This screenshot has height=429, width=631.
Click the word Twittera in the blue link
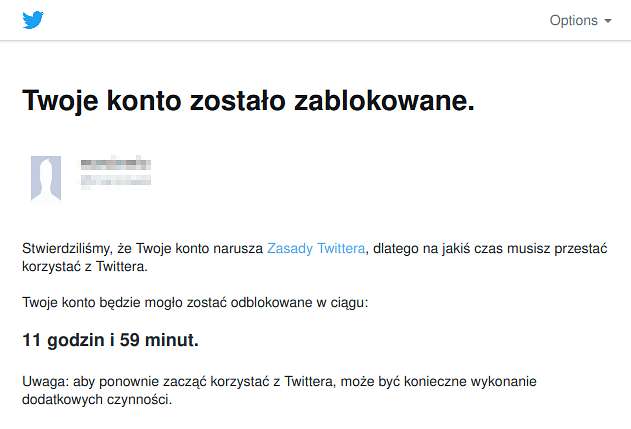[341, 248]
